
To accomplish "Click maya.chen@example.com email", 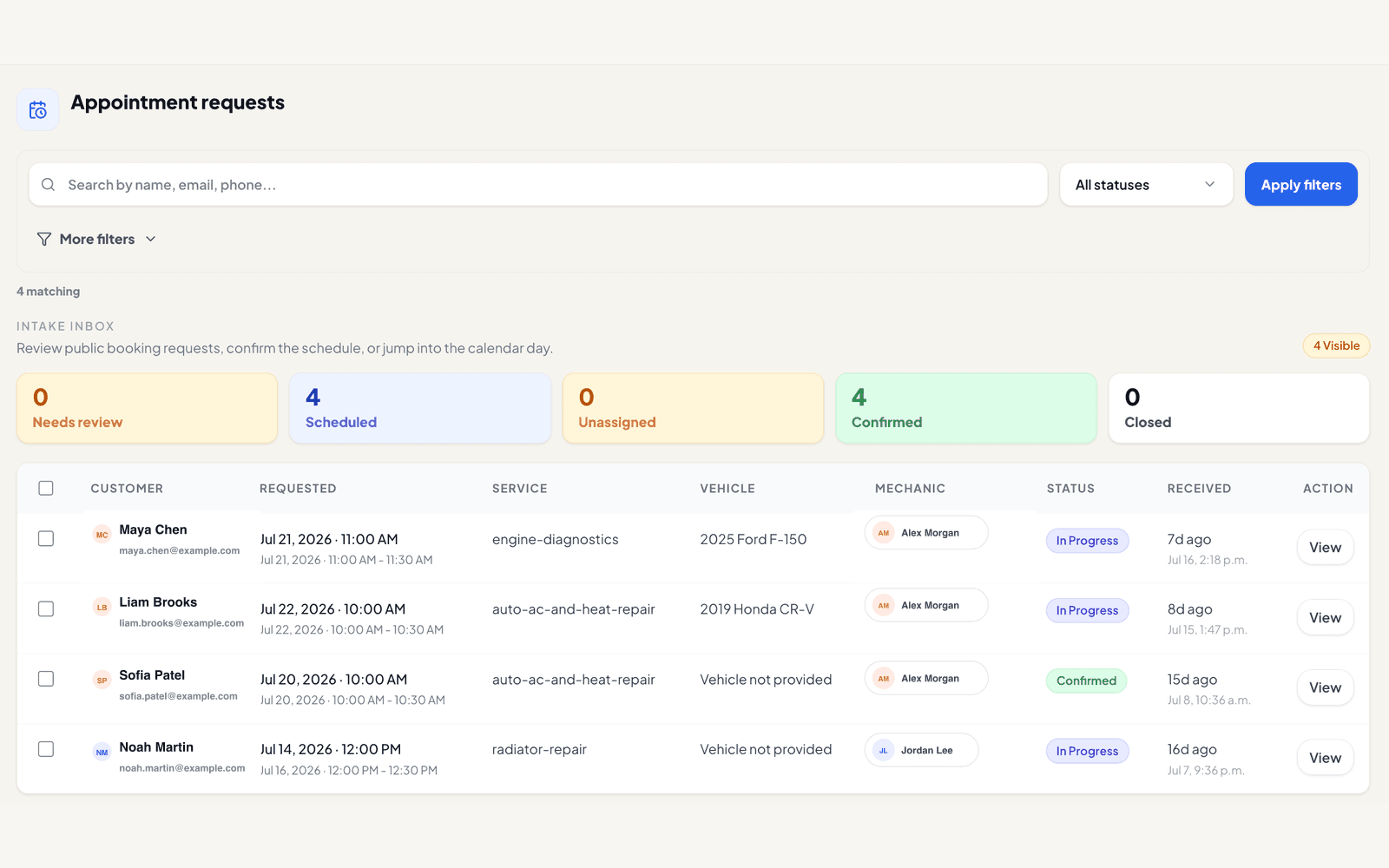I will 180,550.
